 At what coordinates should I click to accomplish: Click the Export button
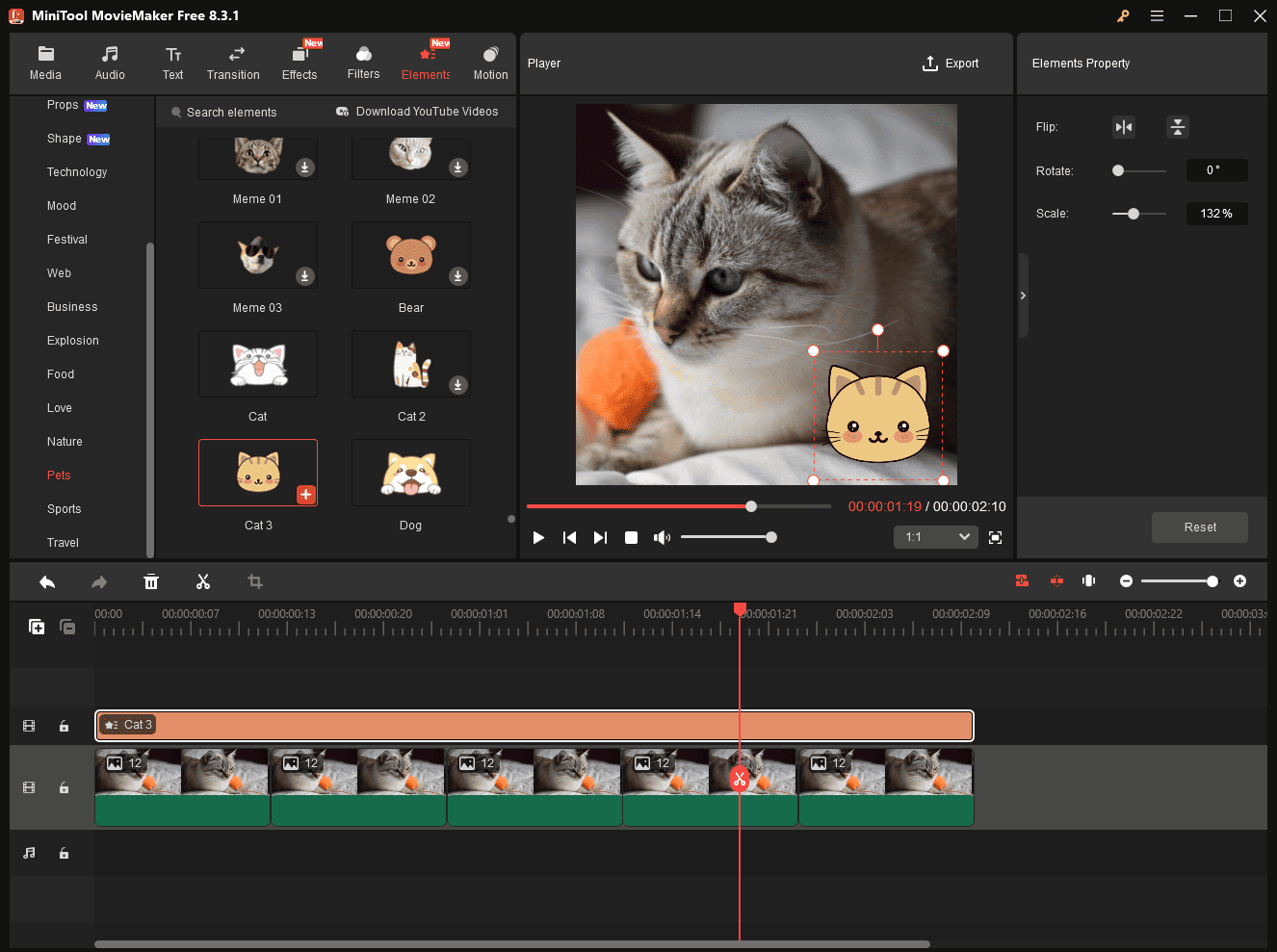pos(950,64)
